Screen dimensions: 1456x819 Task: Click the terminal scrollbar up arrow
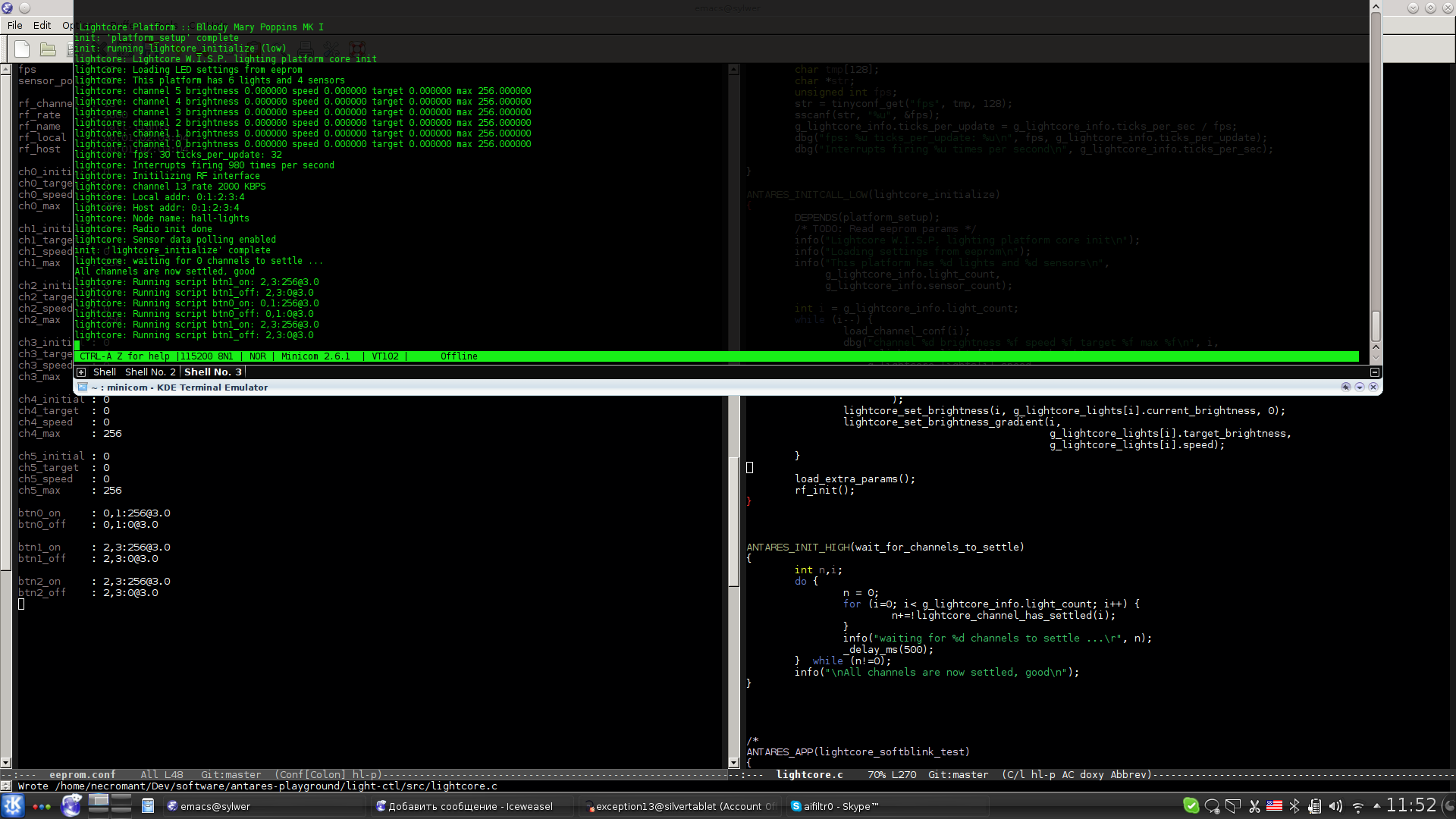click(x=1376, y=7)
